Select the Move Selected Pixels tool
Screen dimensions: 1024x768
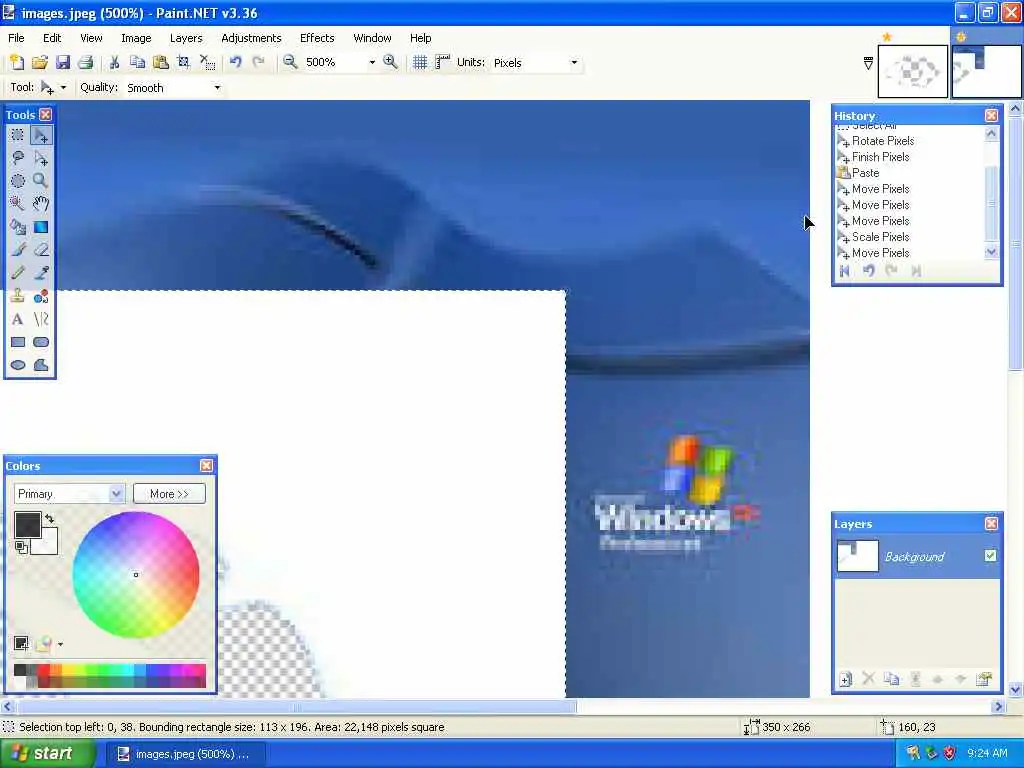coord(40,135)
